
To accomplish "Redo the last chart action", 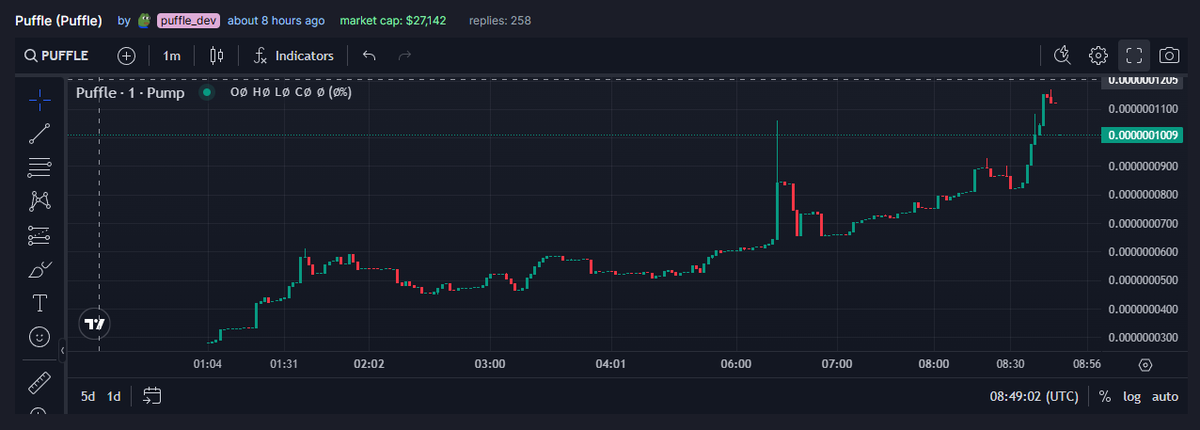I will [x=404, y=56].
